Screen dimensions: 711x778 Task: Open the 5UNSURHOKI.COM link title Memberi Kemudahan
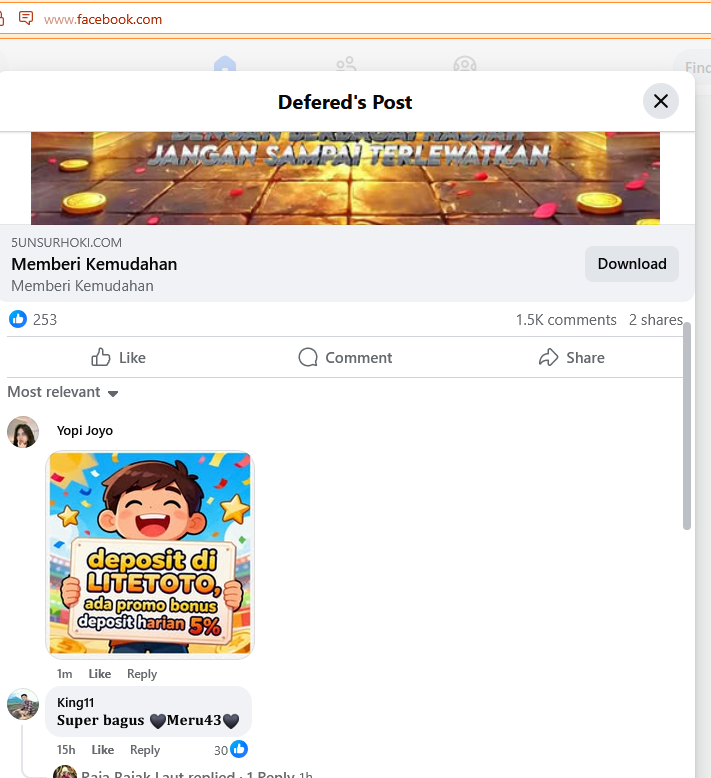click(94, 264)
